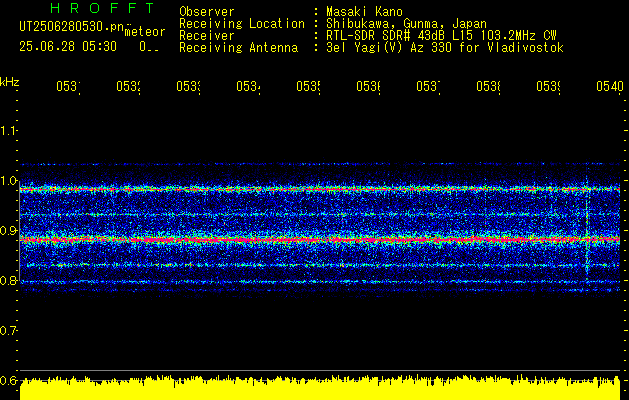Viewport: 629px width, 400px height.
Task: Click the yellow signal level graph at bottom
Action: coord(320,388)
